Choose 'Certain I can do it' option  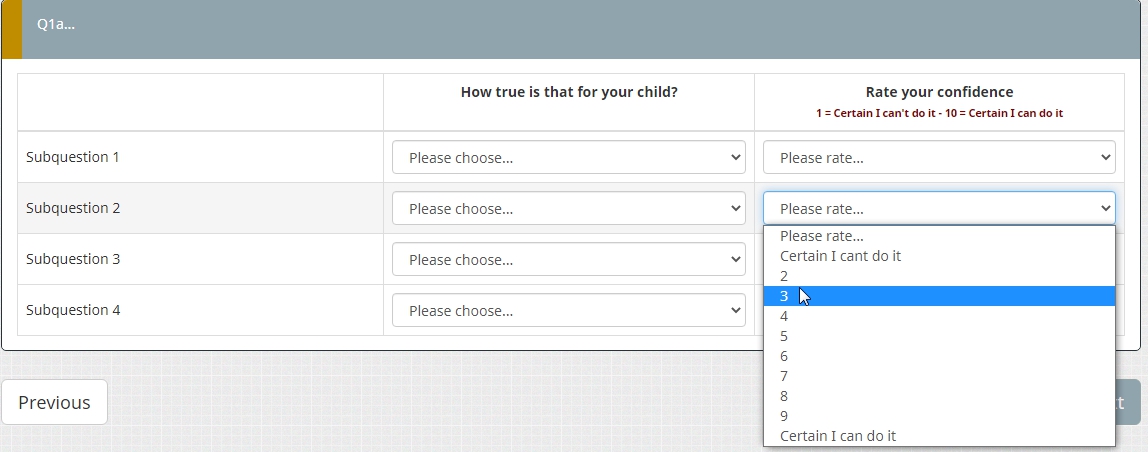pos(938,436)
